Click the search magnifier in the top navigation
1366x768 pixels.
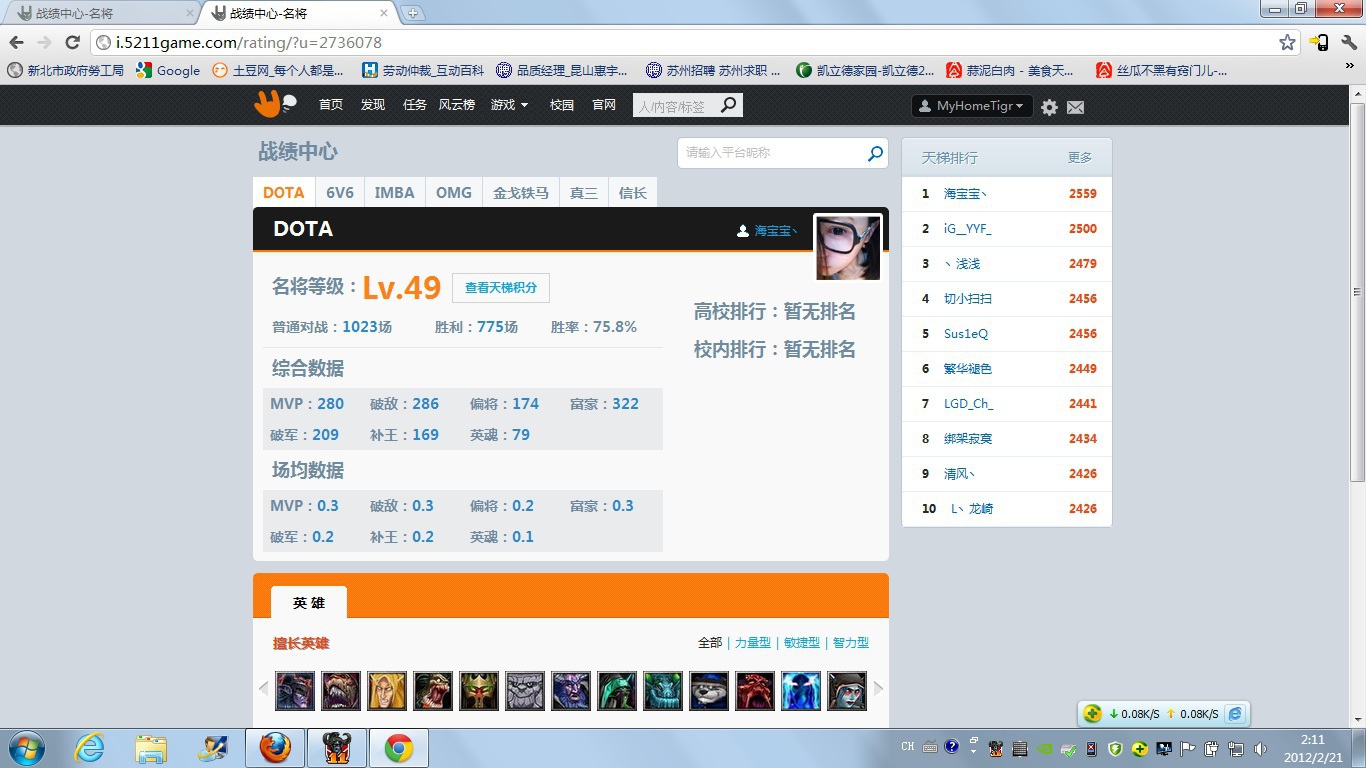729,105
